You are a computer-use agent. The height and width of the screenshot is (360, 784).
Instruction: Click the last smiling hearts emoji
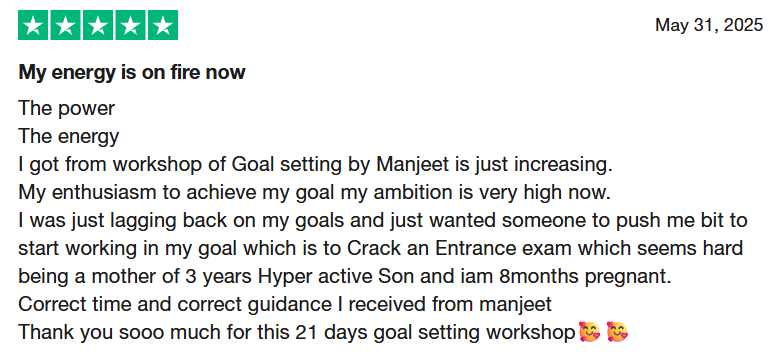(617, 332)
